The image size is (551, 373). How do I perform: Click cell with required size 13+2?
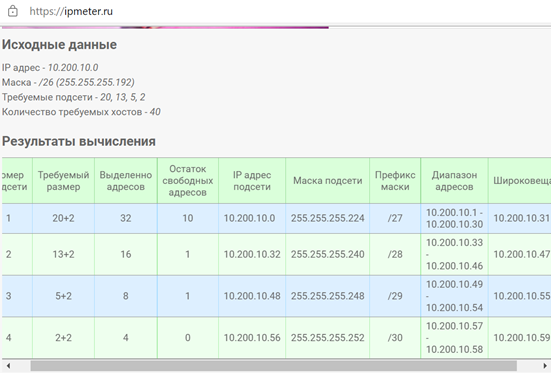pos(63,254)
